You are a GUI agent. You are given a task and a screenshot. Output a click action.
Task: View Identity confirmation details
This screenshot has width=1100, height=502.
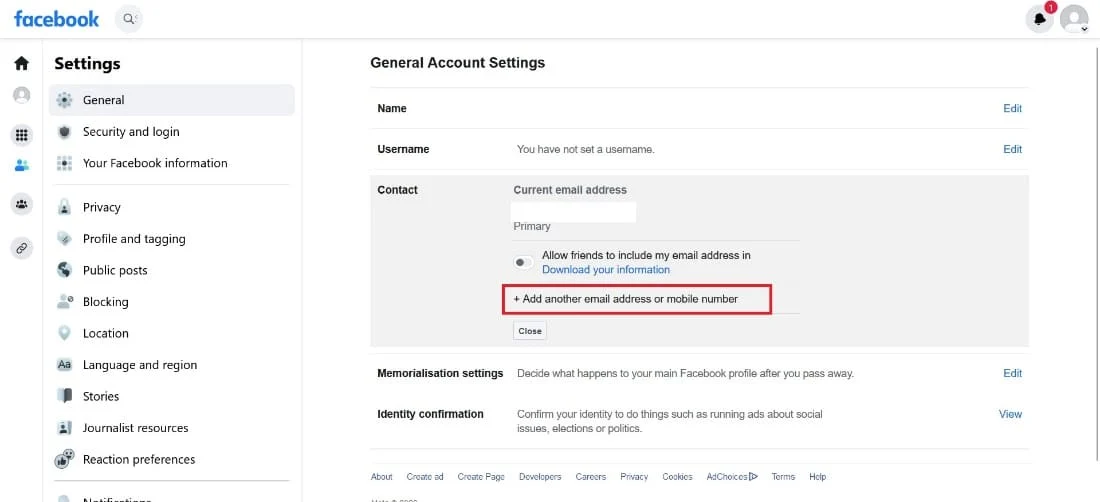pyautogui.click(x=1010, y=414)
